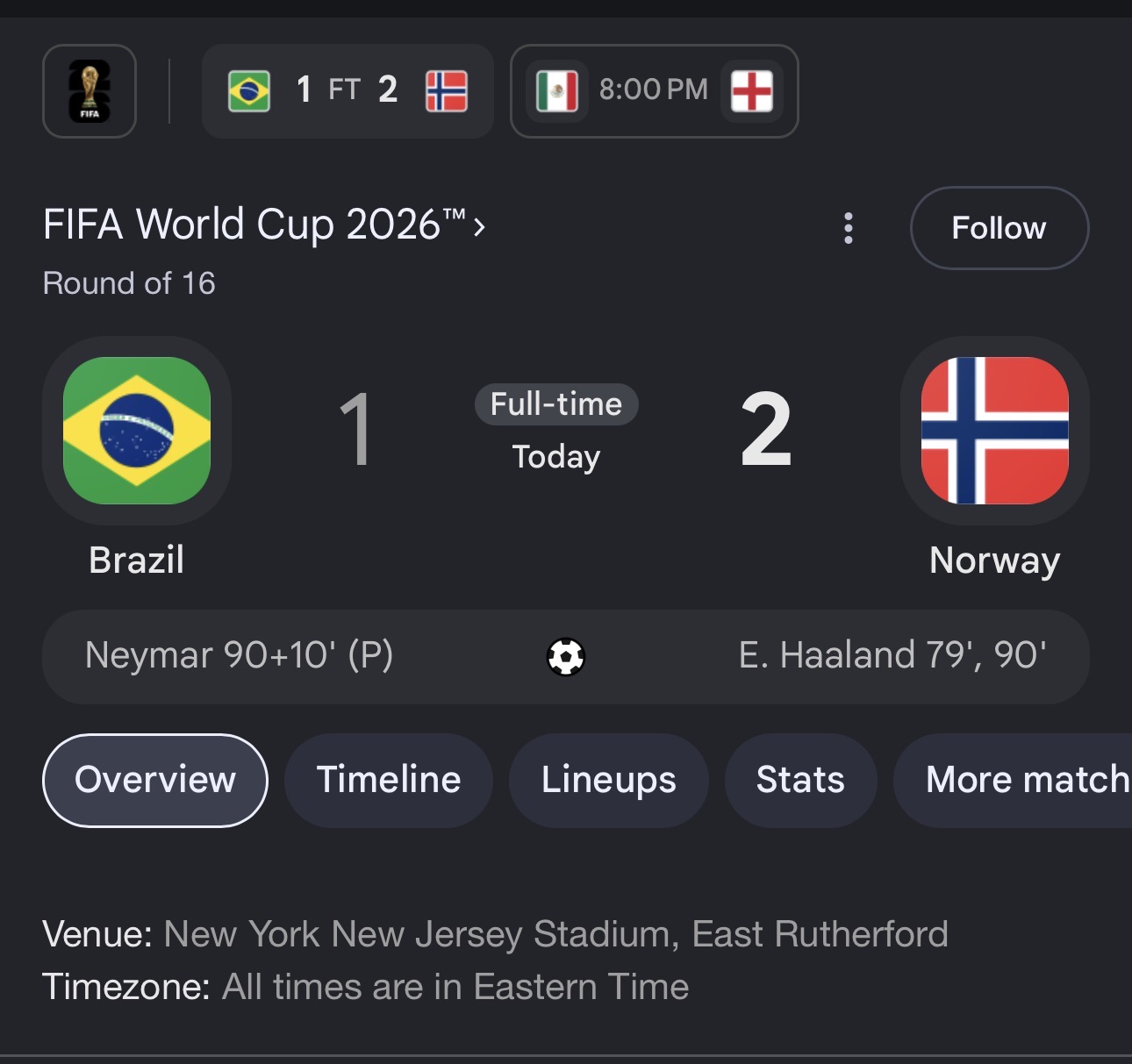1132x1064 pixels.
Task: Open the Brazil 1 FT 2 Norway chip
Action: pos(347,91)
